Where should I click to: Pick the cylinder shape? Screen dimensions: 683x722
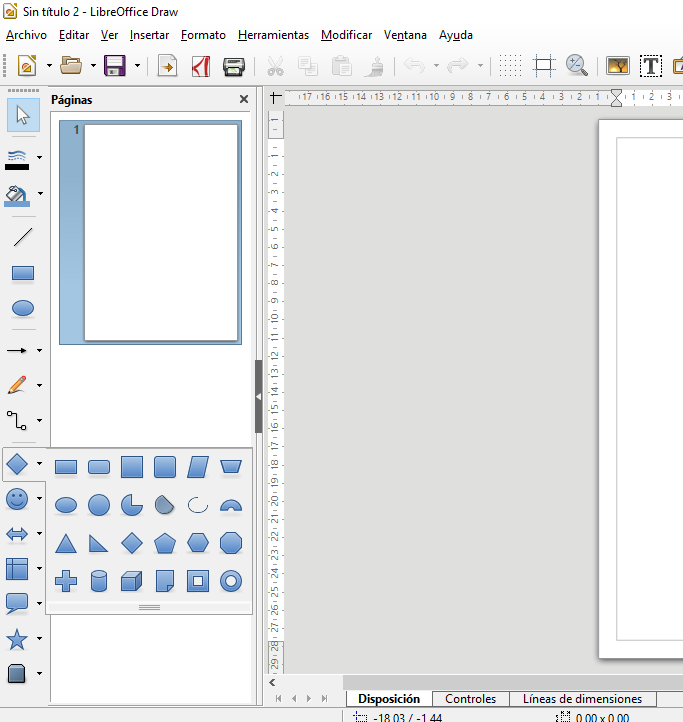99,581
